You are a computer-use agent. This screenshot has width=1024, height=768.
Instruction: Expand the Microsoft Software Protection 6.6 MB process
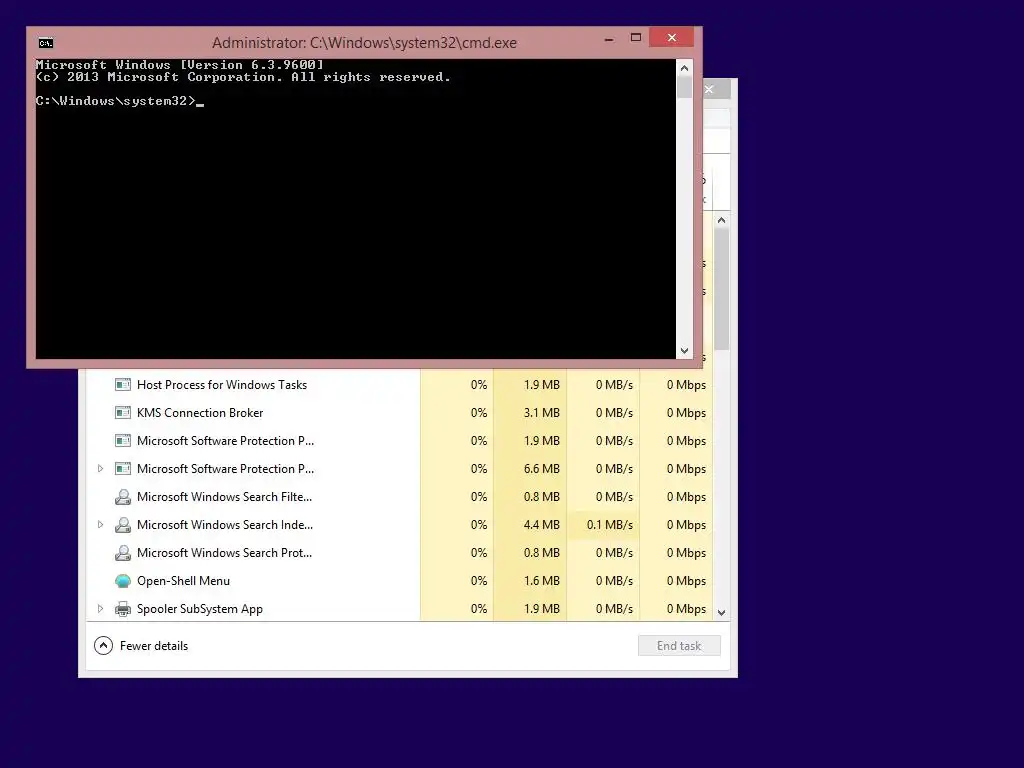100,469
